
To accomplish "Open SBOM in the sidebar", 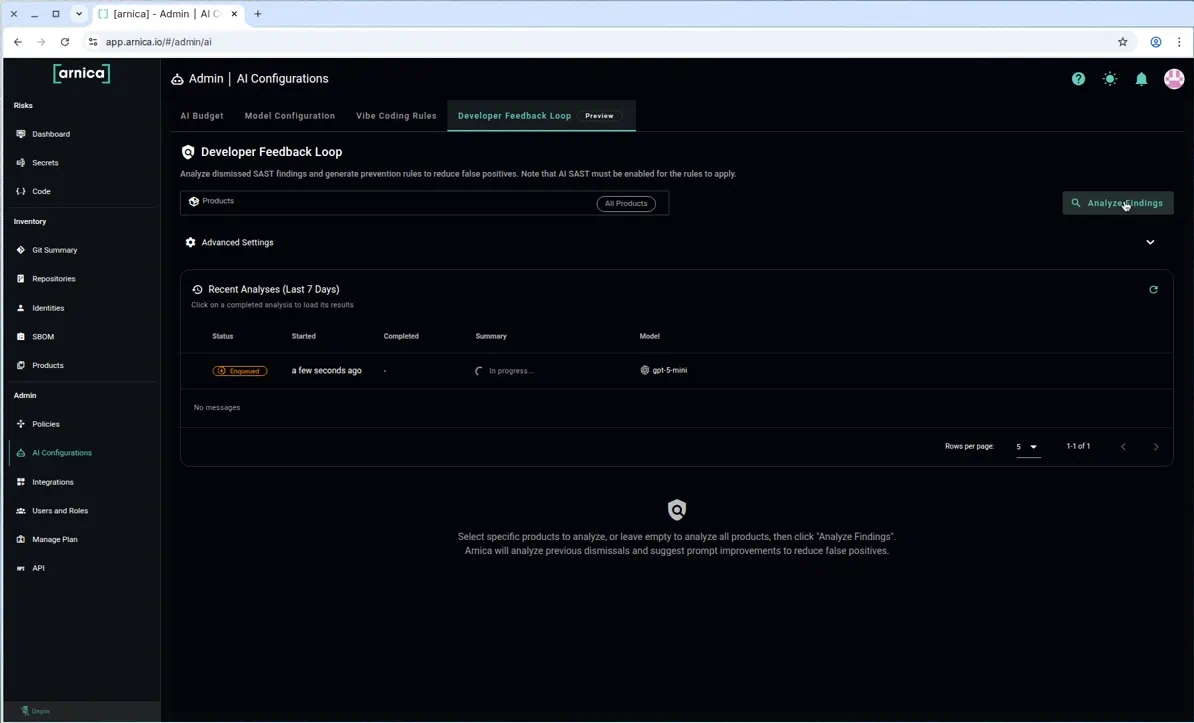I will coord(43,337).
